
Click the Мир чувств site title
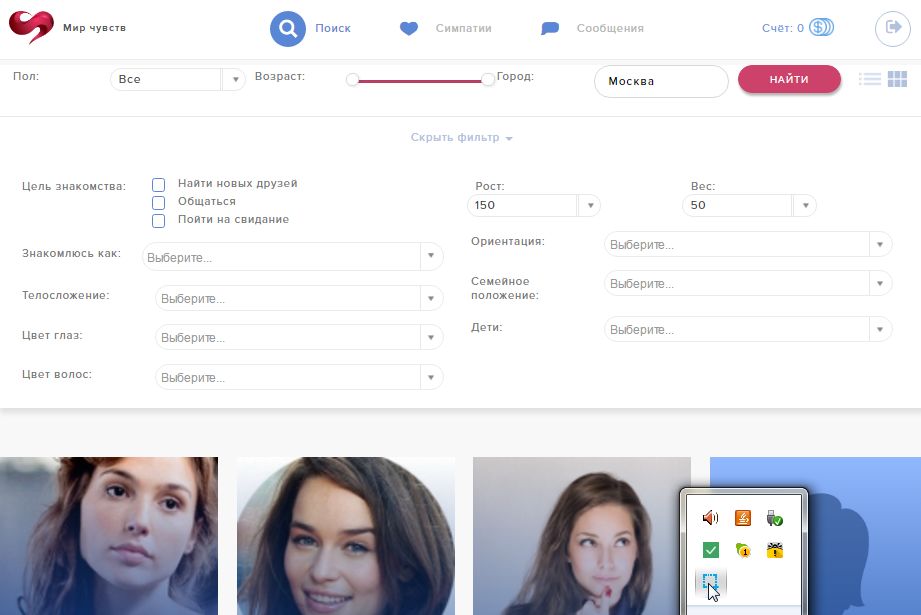click(95, 28)
